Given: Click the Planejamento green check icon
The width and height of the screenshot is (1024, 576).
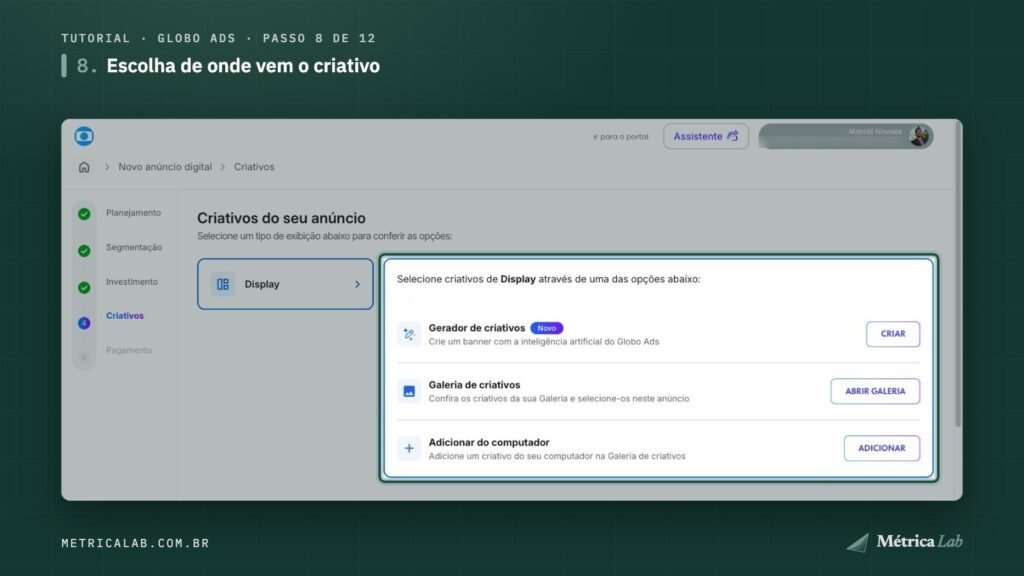Looking at the screenshot, I should 84,214.
